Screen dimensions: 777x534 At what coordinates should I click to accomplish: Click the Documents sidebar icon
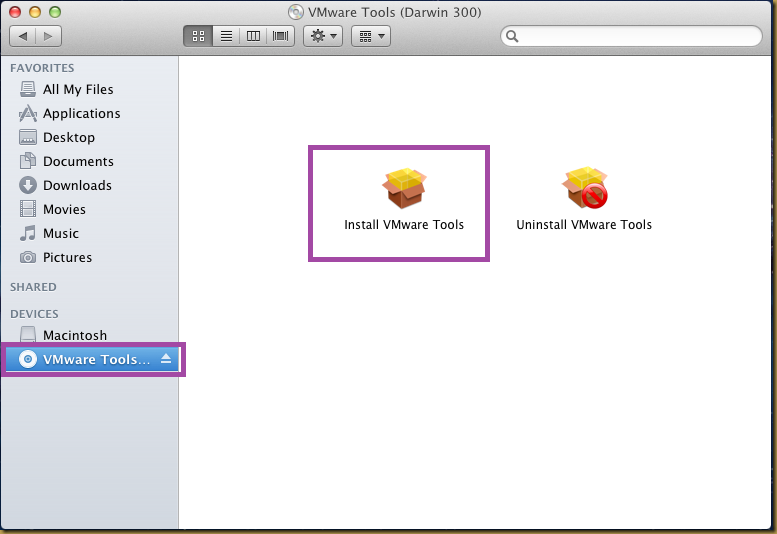coord(28,161)
